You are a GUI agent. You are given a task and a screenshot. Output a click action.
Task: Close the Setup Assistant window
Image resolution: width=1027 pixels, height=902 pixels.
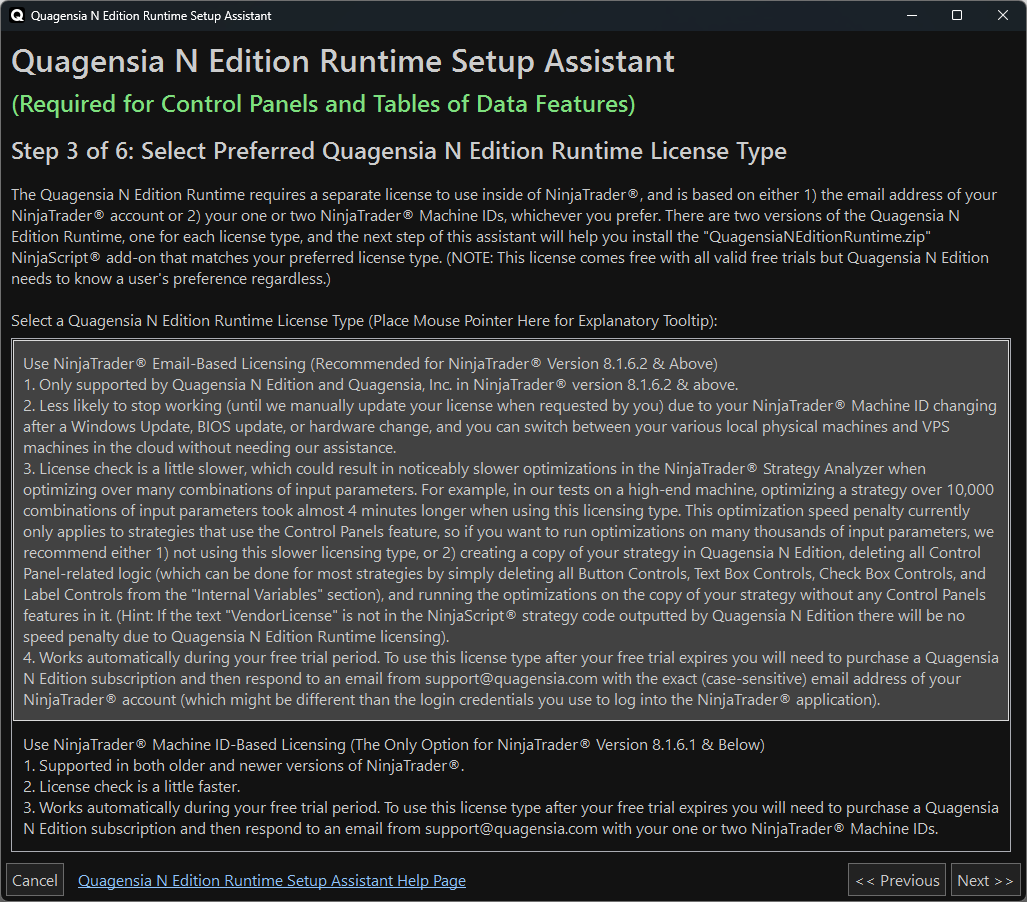(1003, 15)
